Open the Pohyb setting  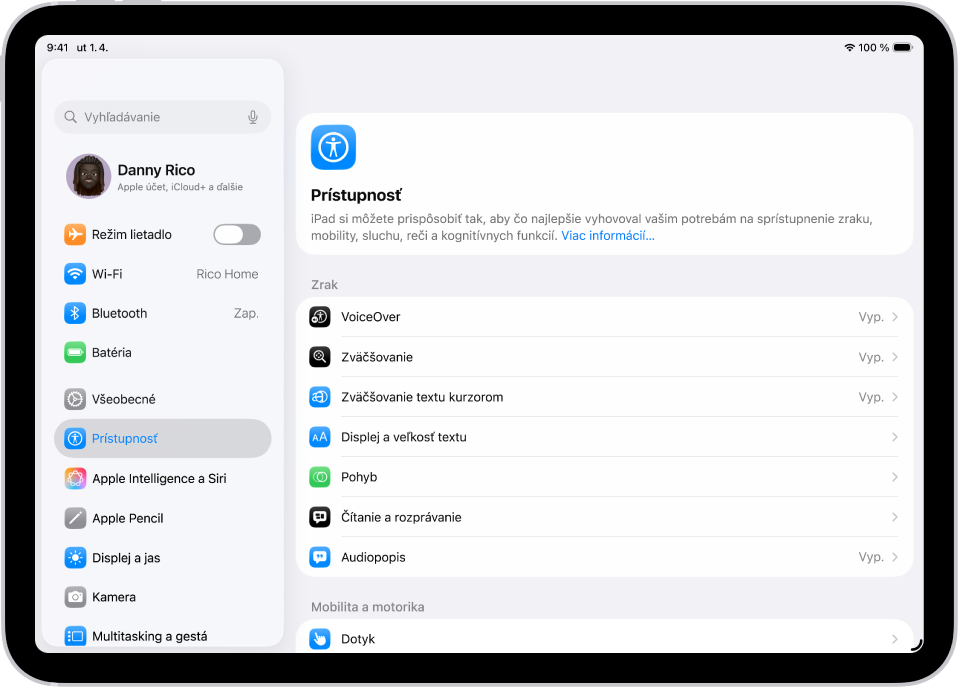[604, 477]
